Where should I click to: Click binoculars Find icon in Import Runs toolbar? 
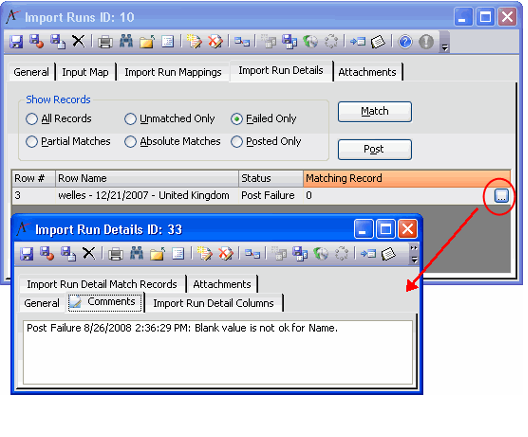(126, 41)
